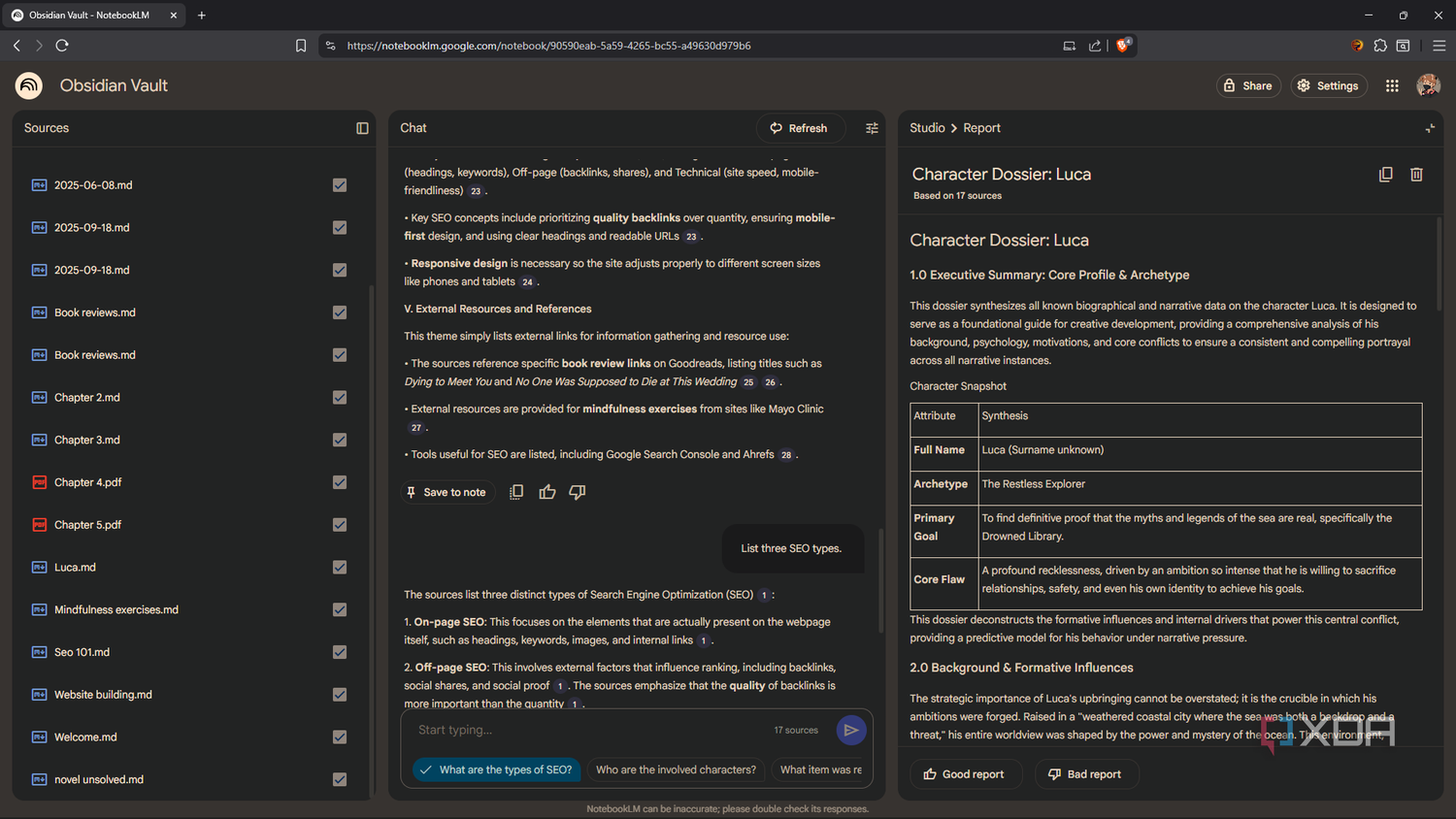
Task: Go back in browser history
Action: [x=17, y=46]
